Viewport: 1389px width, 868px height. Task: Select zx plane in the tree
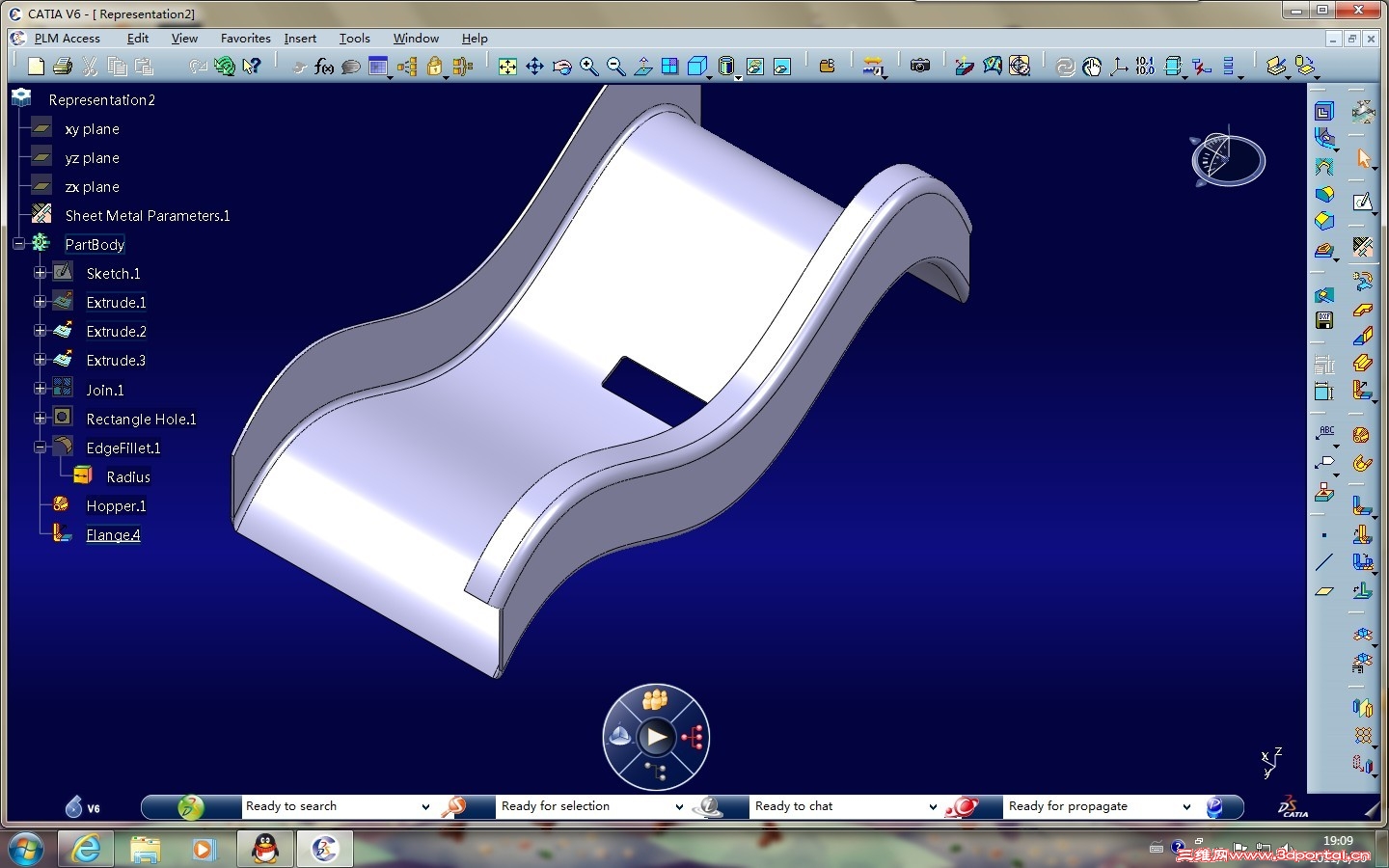(92, 187)
